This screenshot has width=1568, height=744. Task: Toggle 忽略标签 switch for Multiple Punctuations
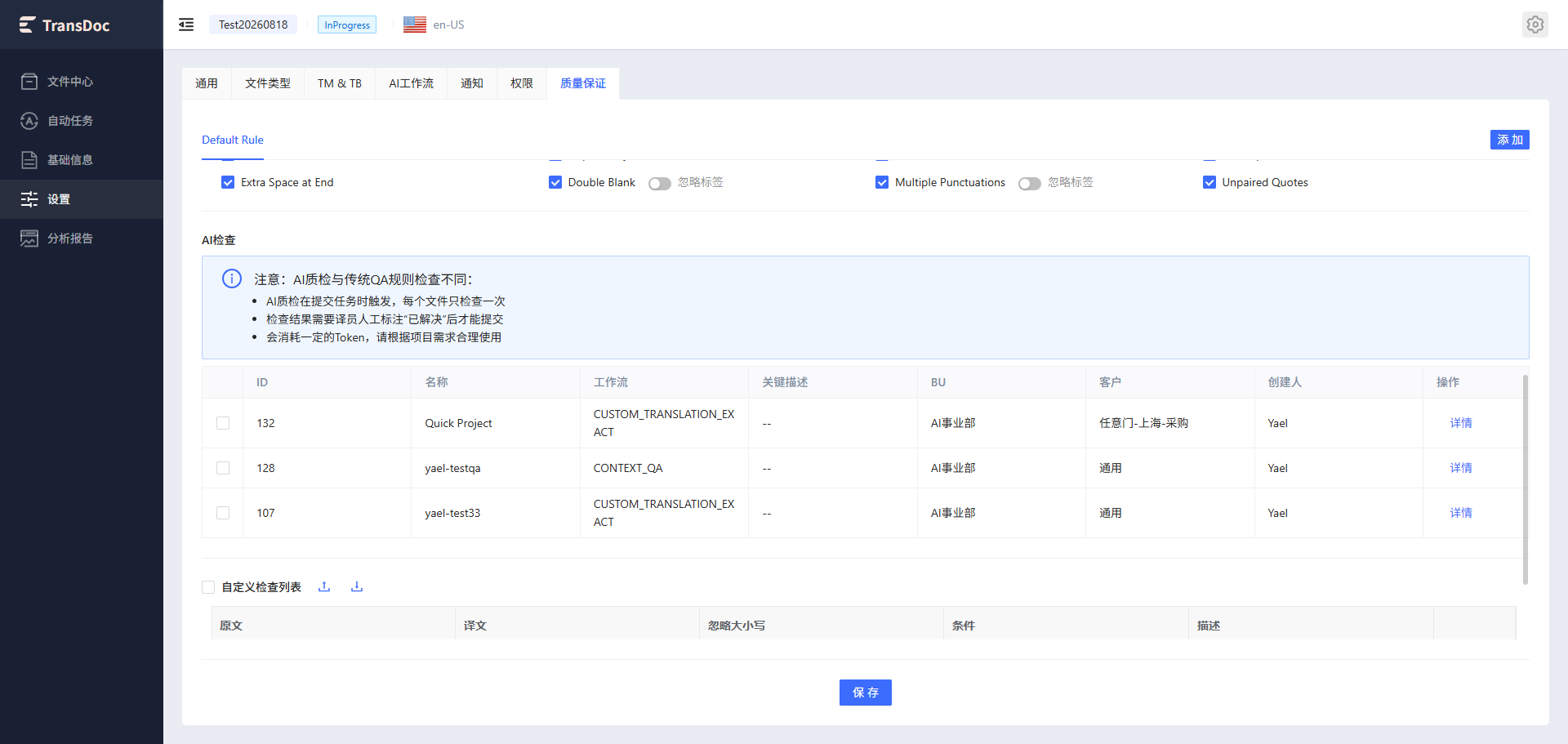point(1030,183)
